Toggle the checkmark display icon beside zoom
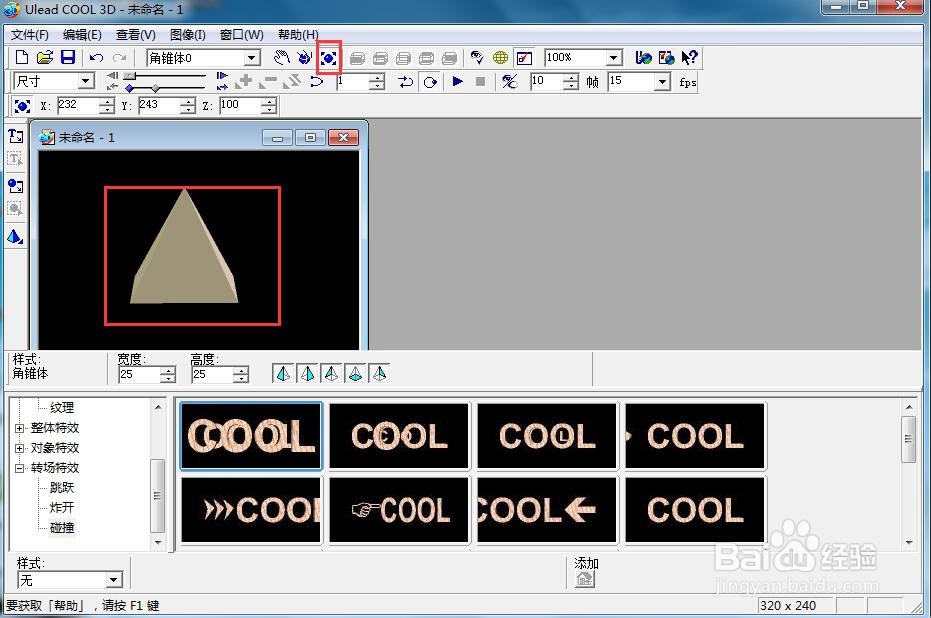The height and width of the screenshot is (618, 931). (524, 58)
